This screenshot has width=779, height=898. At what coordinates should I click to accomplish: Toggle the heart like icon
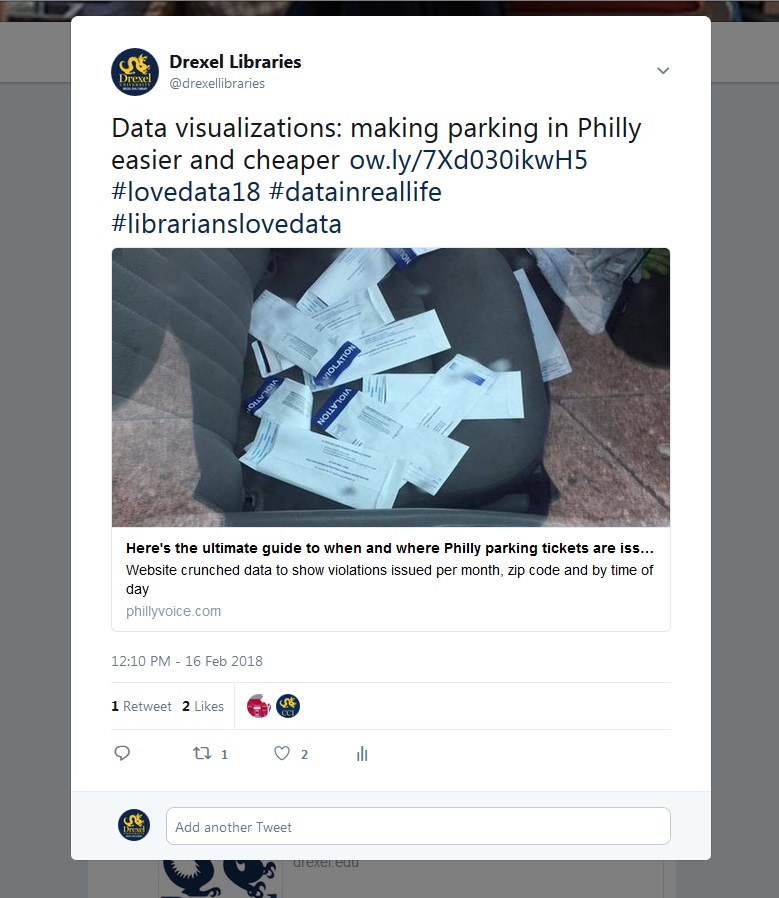[282, 753]
